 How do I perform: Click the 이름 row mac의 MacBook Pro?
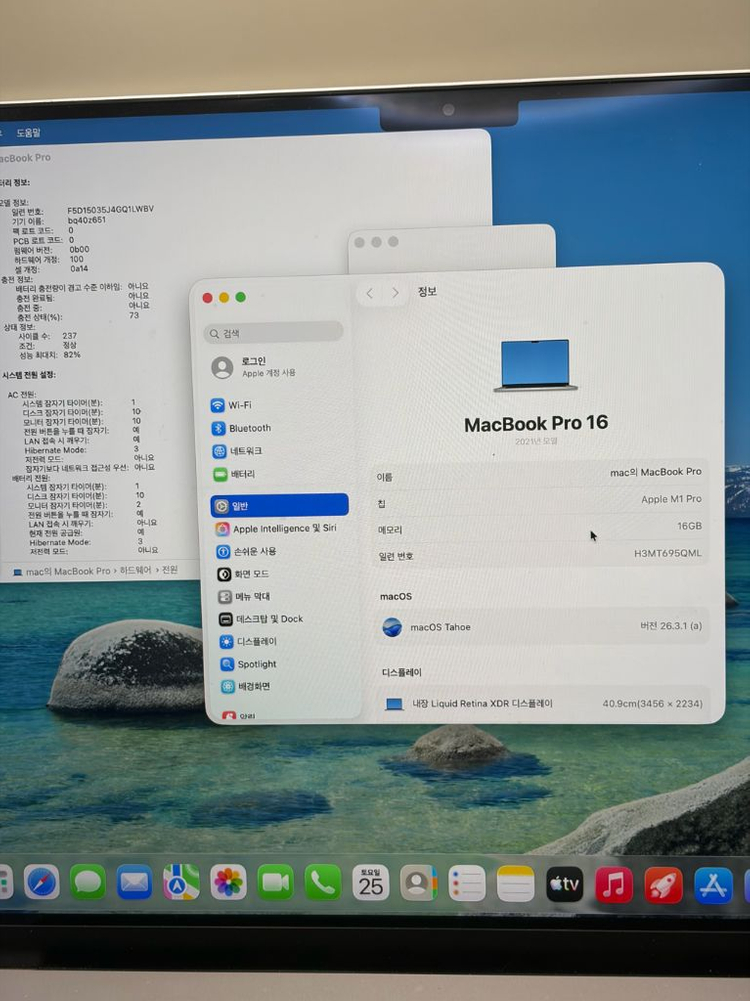[538, 474]
